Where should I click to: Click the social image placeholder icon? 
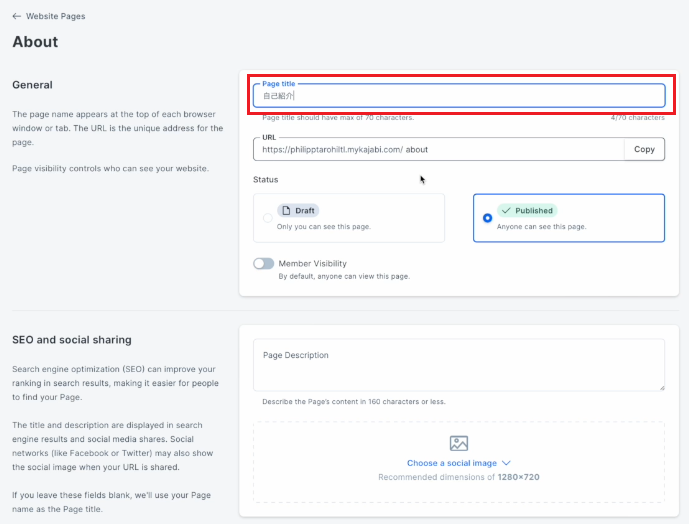(459, 443)
